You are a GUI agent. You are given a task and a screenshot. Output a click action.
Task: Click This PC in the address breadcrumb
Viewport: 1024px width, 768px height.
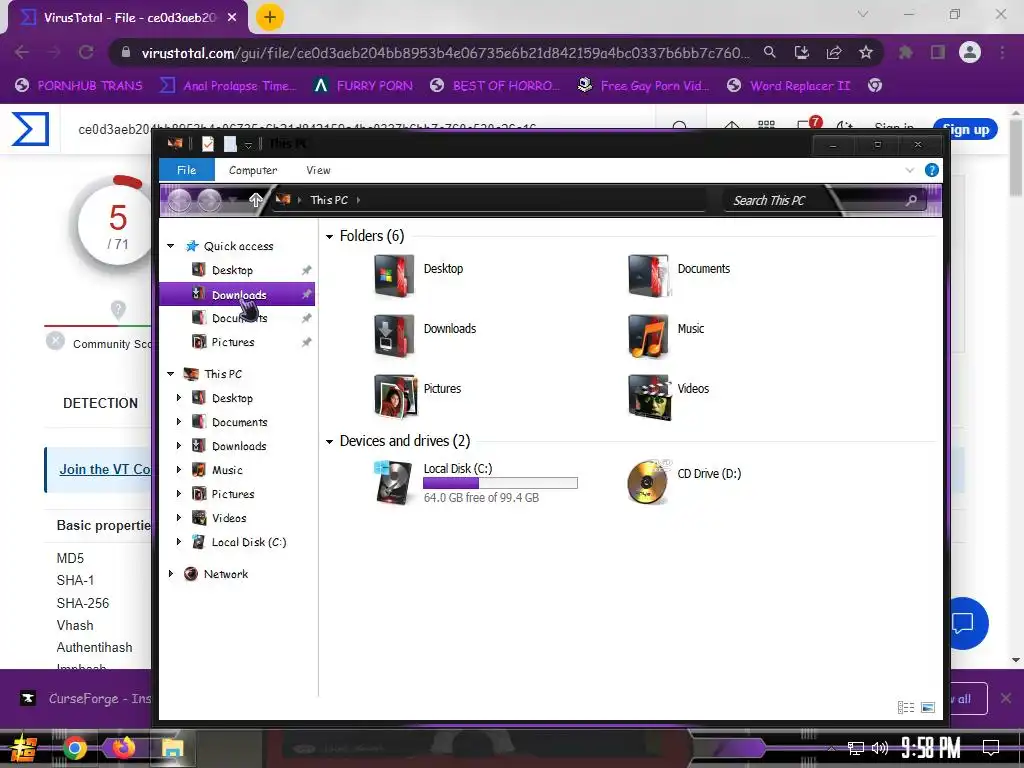pyautogui.click(x=328, y=200)
